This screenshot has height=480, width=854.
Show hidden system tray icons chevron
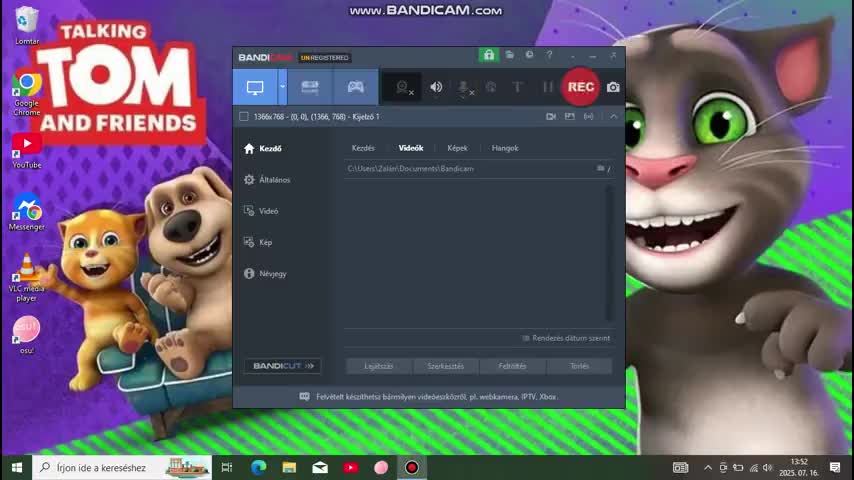[x=707, y=467]
